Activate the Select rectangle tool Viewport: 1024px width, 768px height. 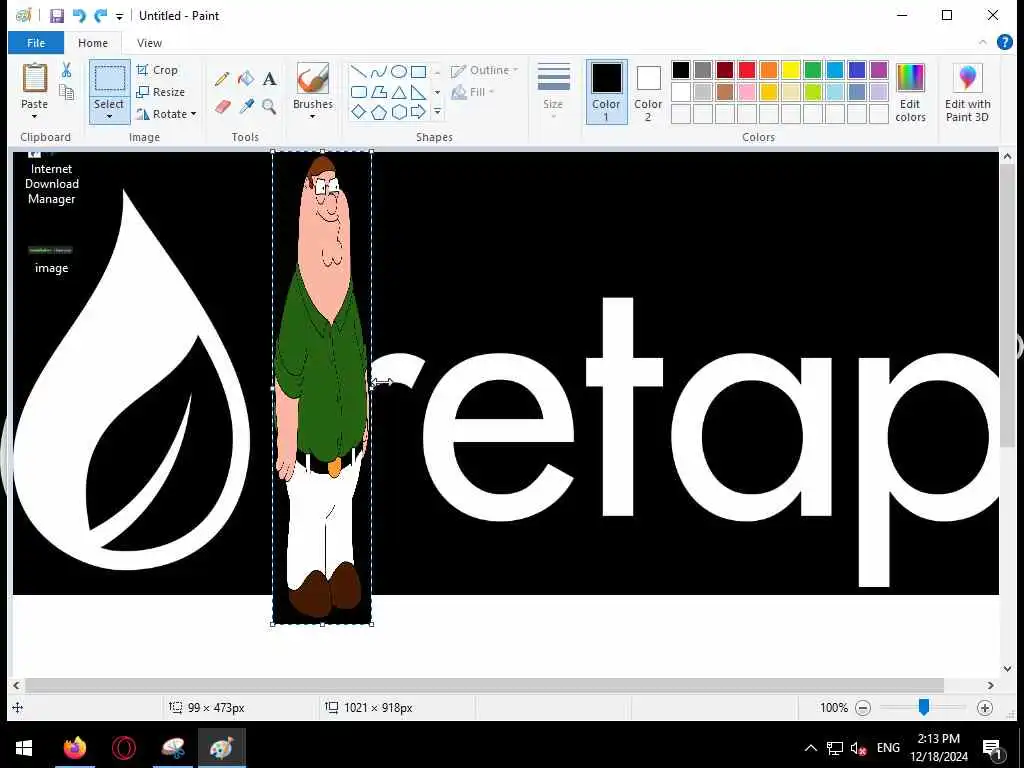coord(109,79)
